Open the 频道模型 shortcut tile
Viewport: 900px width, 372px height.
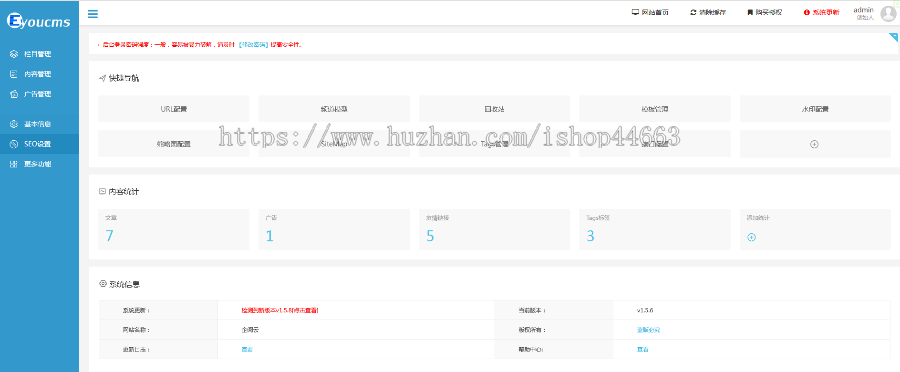[334, 108]
